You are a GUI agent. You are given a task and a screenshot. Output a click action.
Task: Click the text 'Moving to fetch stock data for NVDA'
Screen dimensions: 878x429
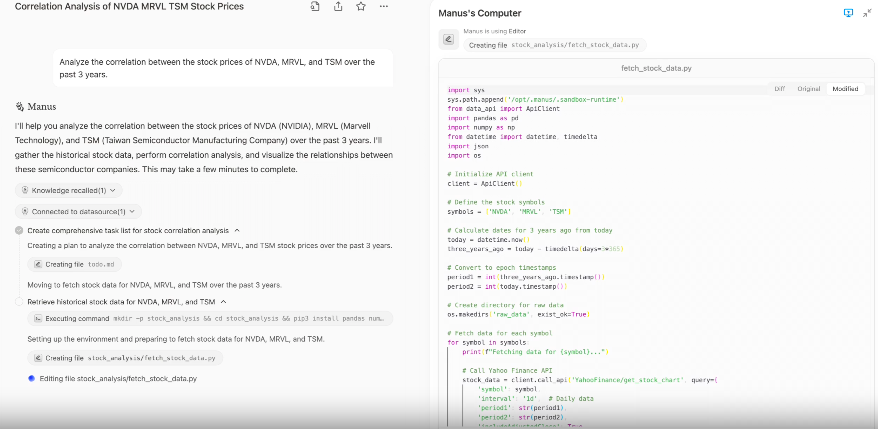pos(155,285)
